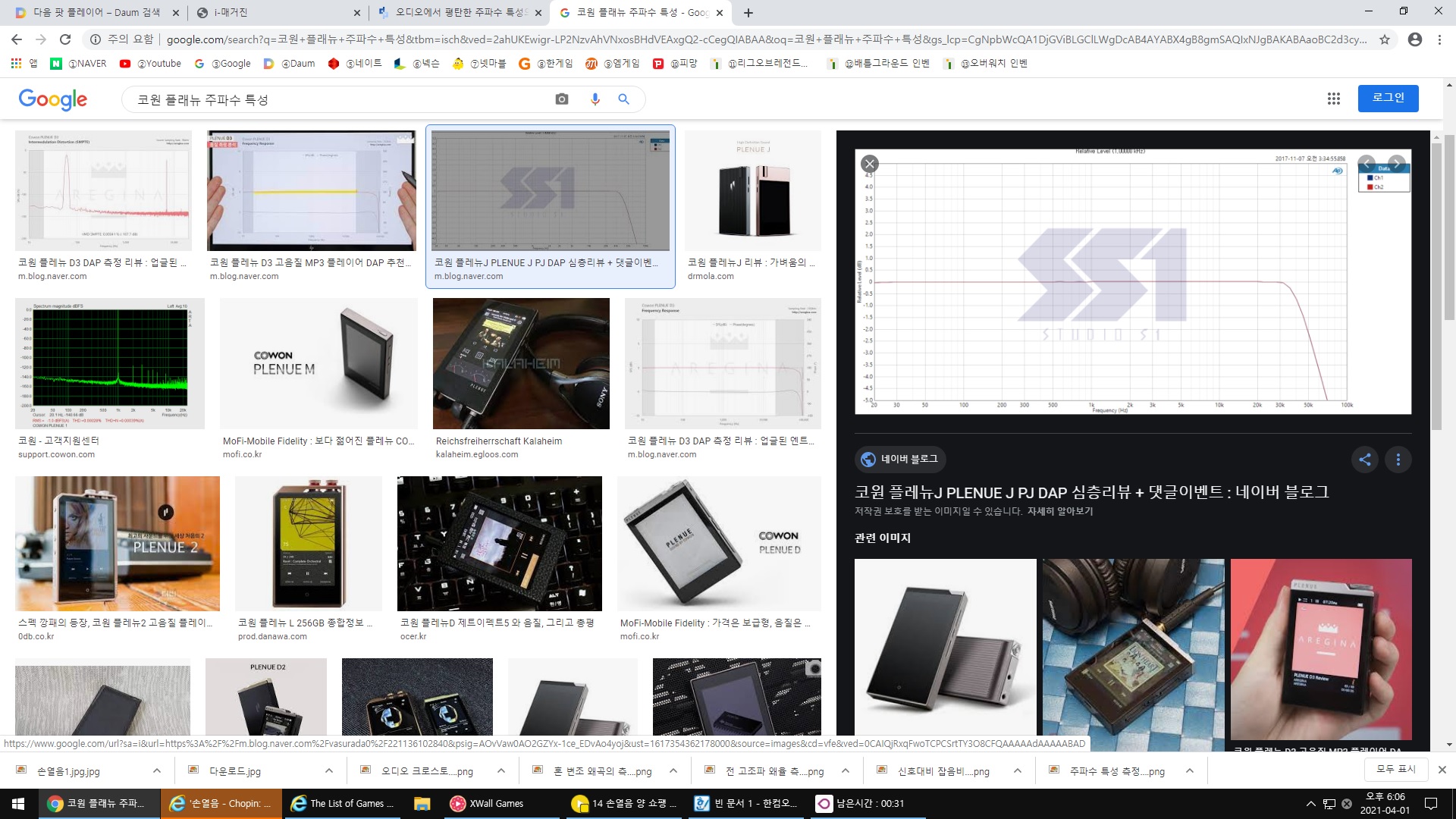Expand 다운로드.jpg download options
The height and width of the screenshot is (819, 1456).
pyautogui.click(x=329, y=770)
